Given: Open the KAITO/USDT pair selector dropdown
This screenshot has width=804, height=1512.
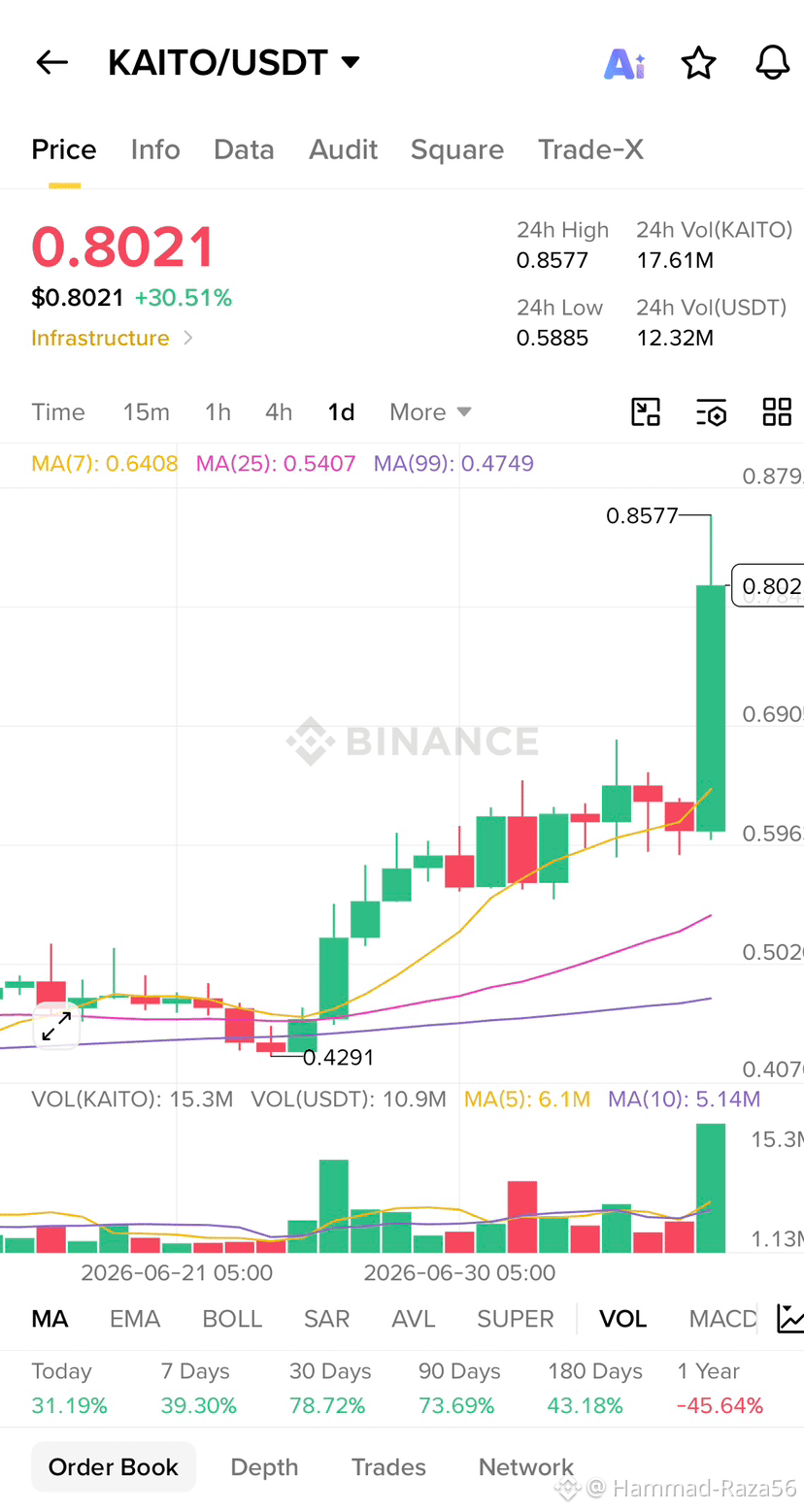Looking at the screenshot, I should [x=234, y=63].
